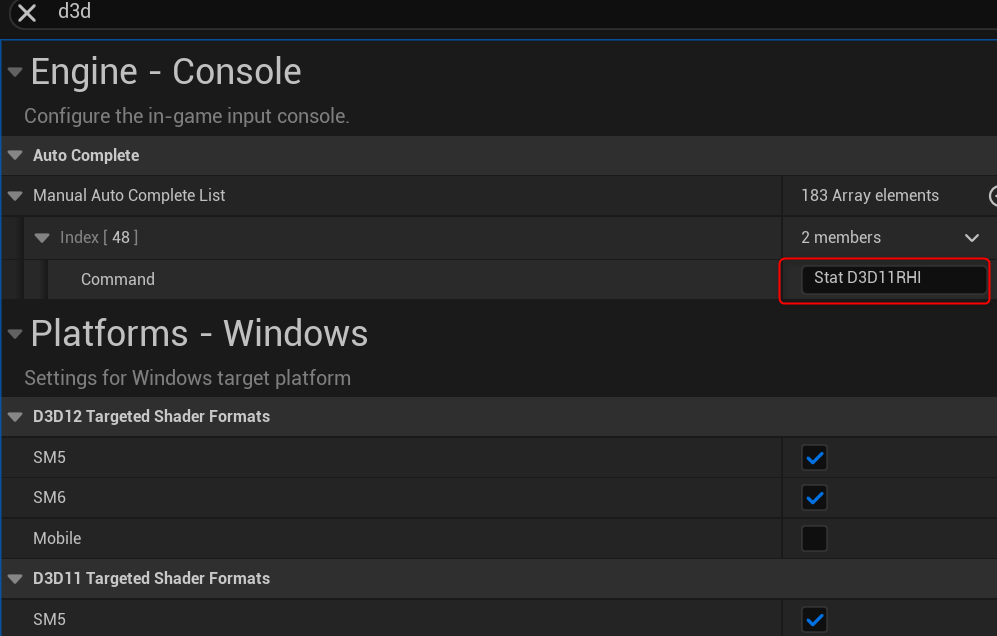Uncheck SM5 under D3D12 Targeted Shader Formats
Image resolution: width=997 pixels, height=636 pixels.
[815, 458]
